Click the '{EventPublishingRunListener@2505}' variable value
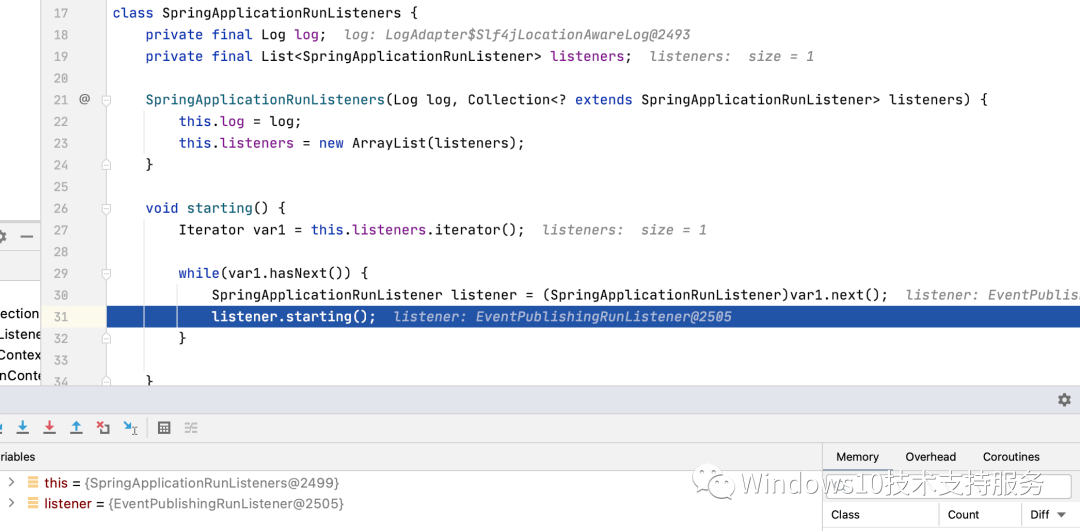Image resolution: width=1080 pixels, height=531 pixels. tap(226, 503)
